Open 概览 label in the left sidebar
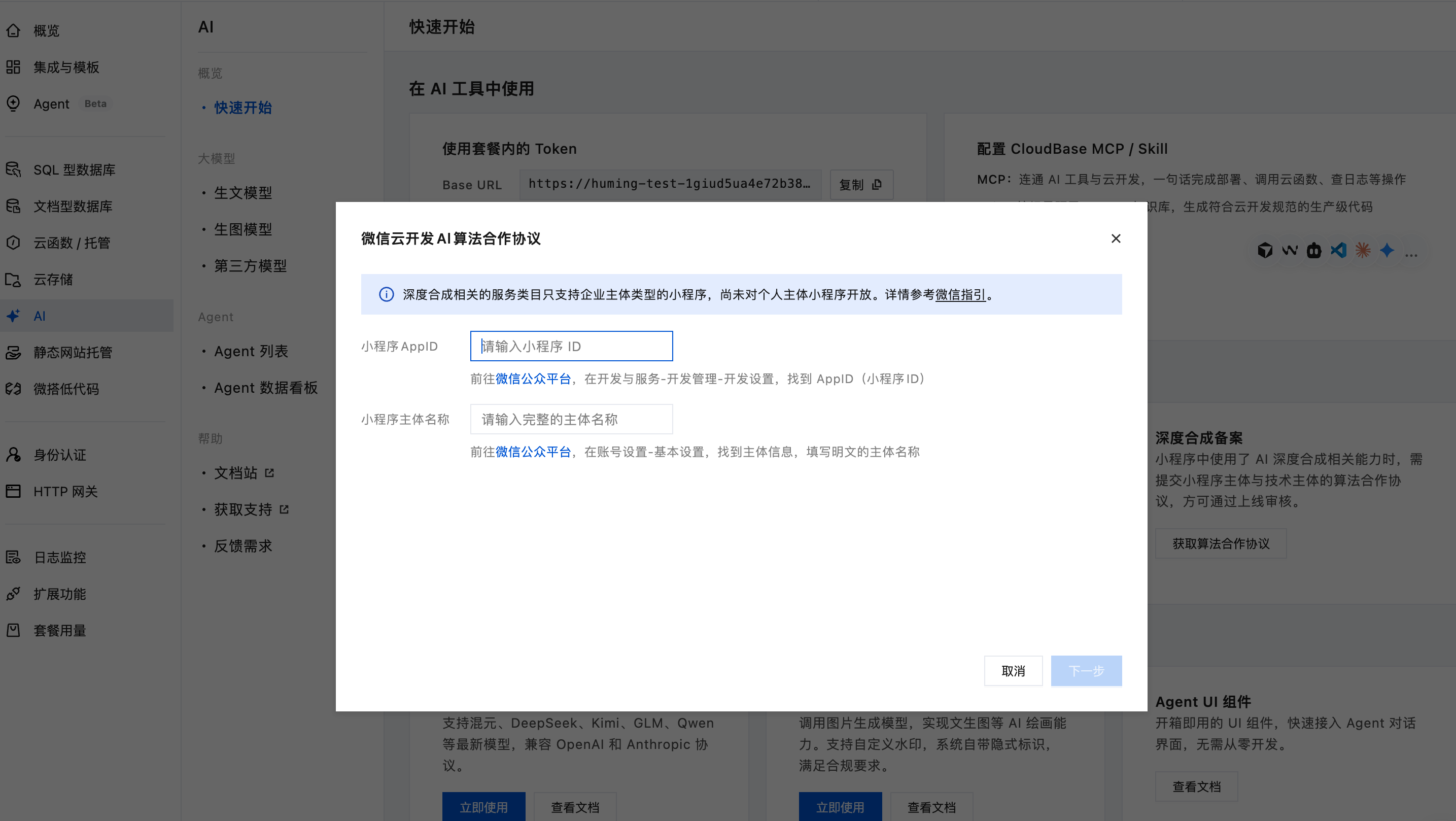Viewport: 1456px width, 821px height. tap(46, 30)
